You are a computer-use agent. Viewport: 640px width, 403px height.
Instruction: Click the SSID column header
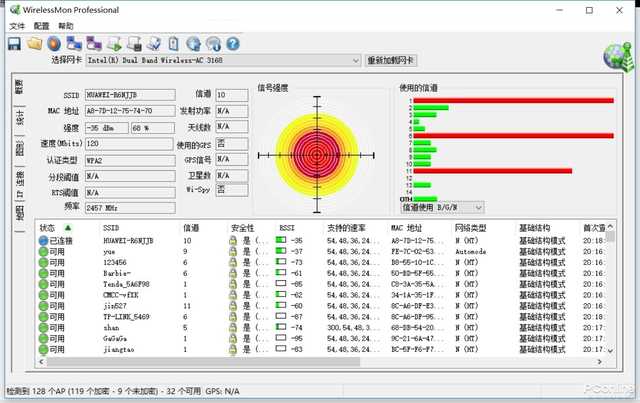pyautogui.click(x=111, y=228)
